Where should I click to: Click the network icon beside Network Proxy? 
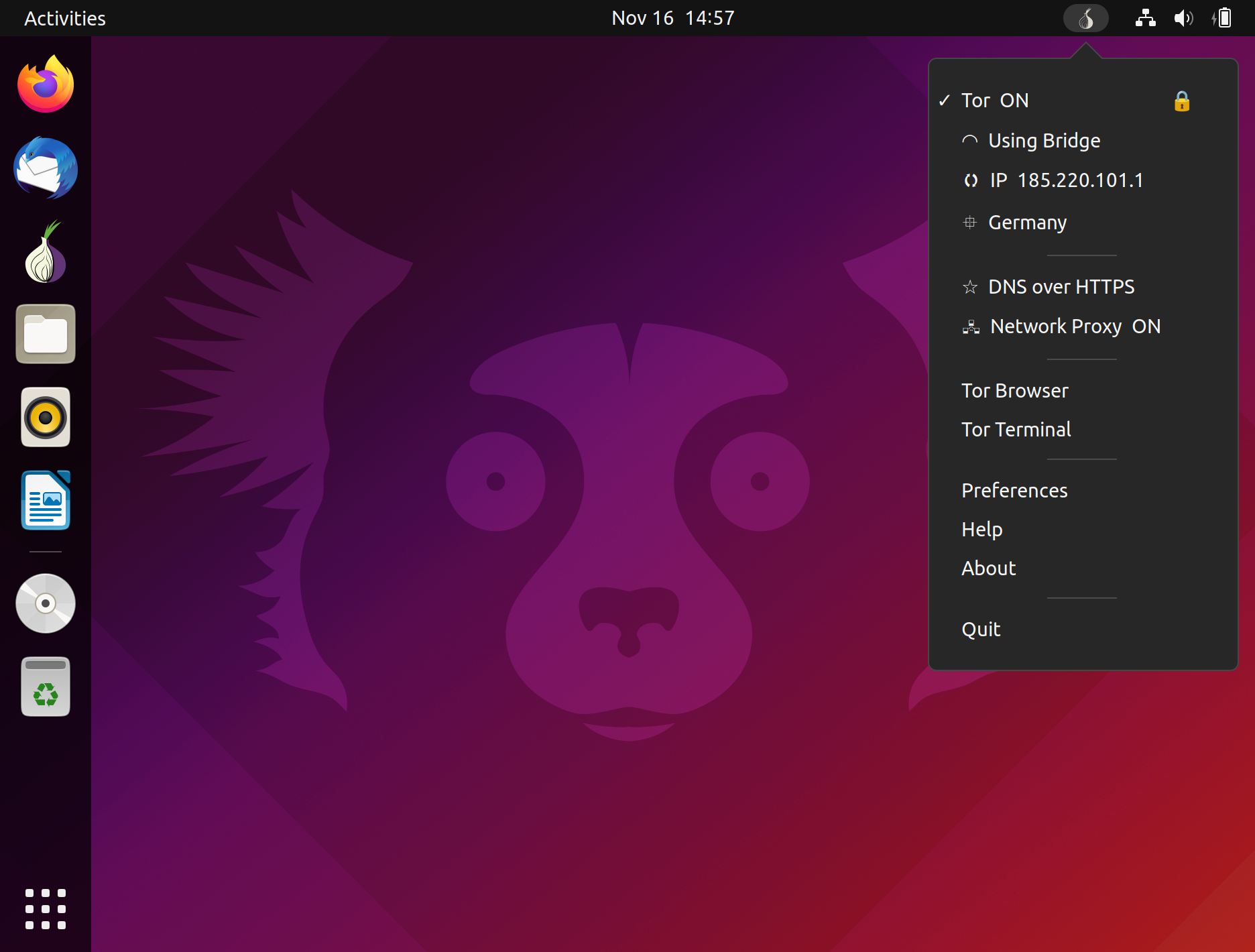[x=971, y=326]
